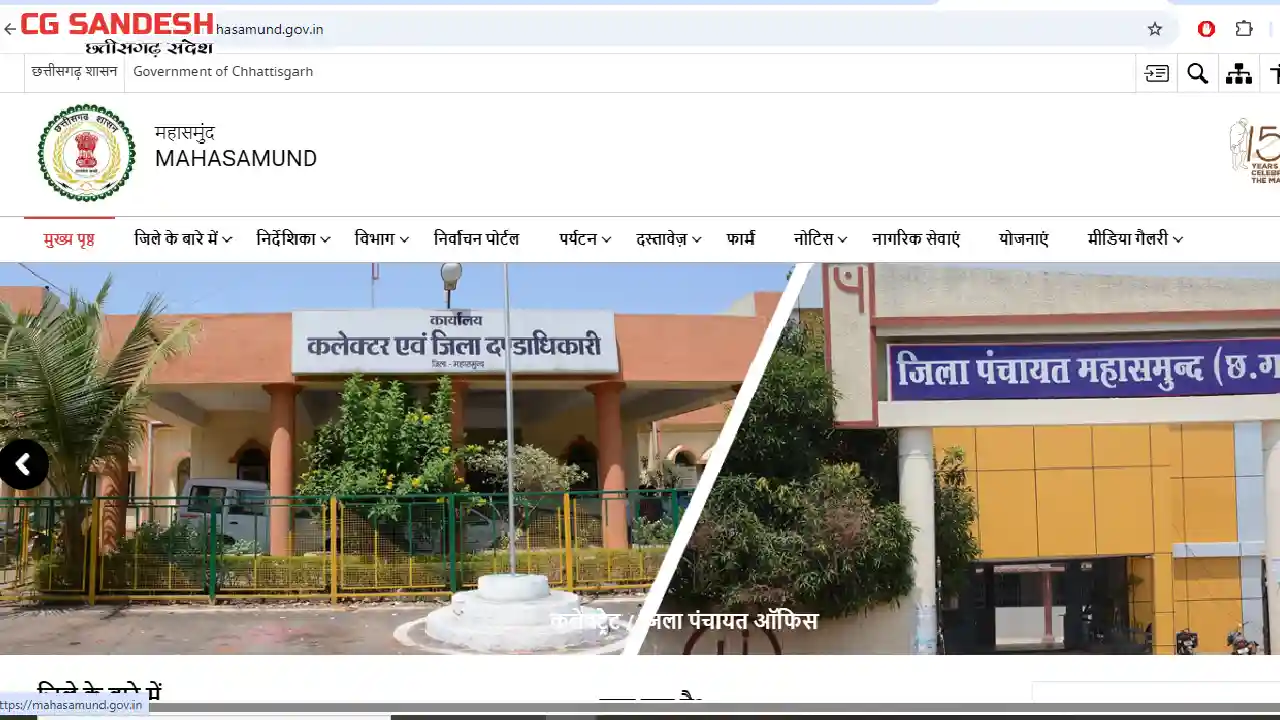Open the फार्म menu item

tap(741, 239)
